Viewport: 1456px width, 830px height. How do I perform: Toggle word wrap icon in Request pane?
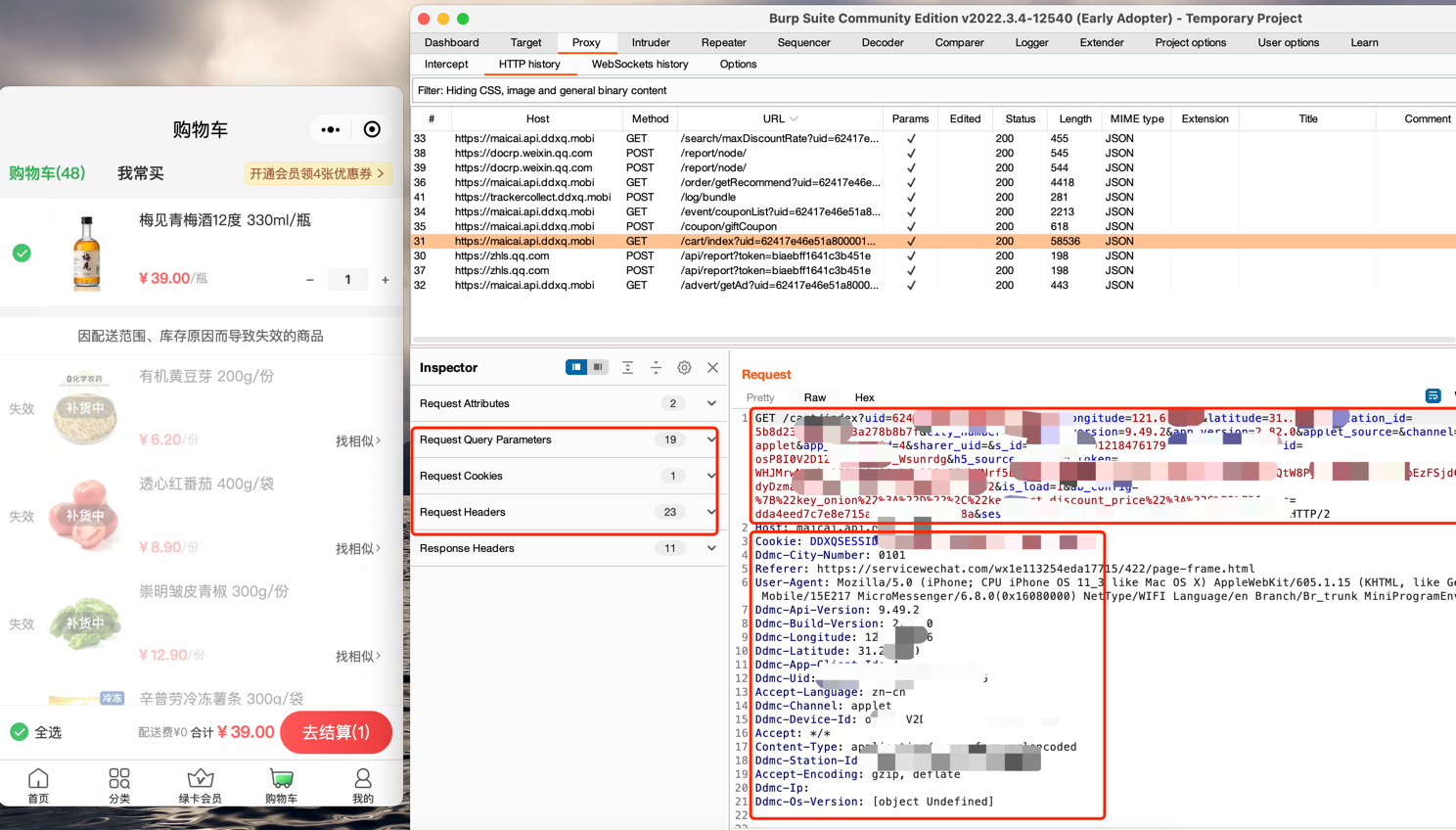(x=1433, y=396)
